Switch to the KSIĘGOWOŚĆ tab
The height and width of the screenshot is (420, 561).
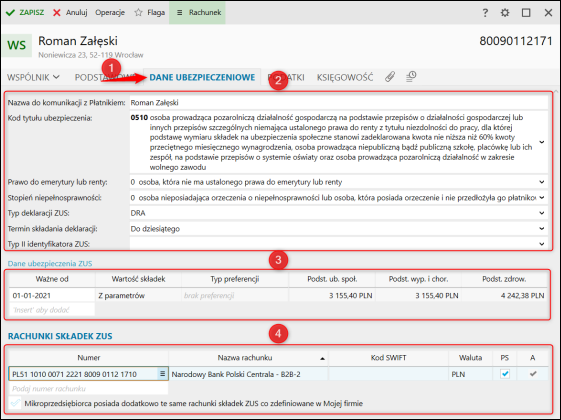click(345, 77)
